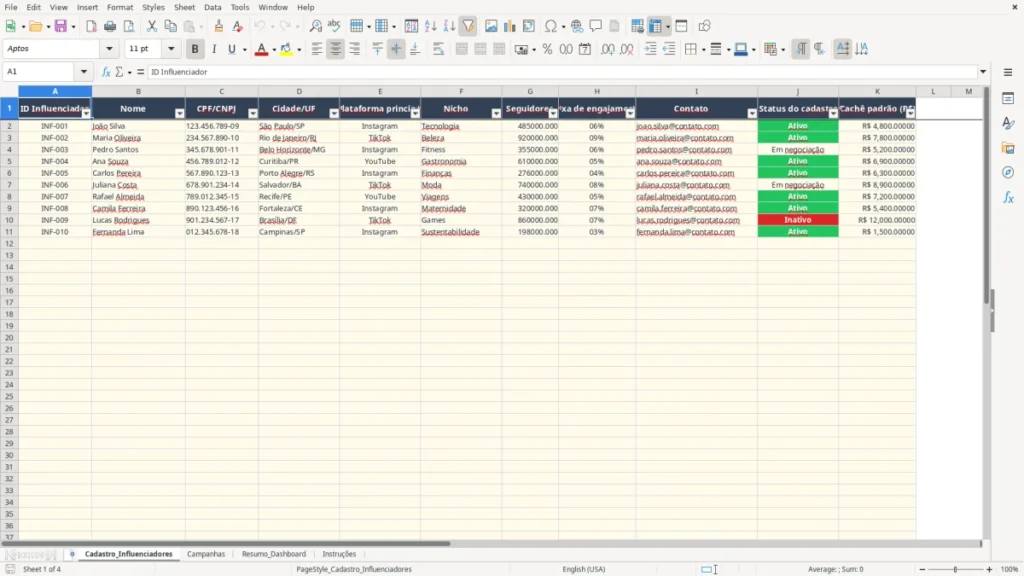Toggle Bold formatting
Viewport: 1024px width, 576px height.
click(195, 49)
